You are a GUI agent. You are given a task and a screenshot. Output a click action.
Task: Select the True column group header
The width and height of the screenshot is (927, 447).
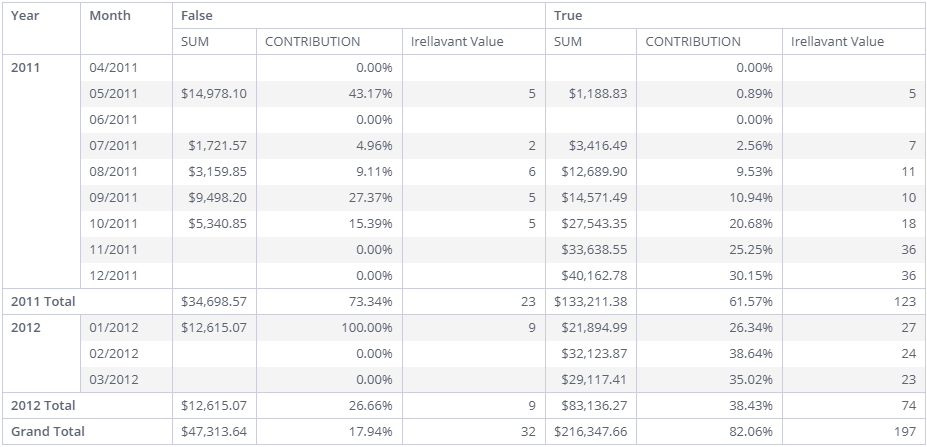tap(568, 16)
